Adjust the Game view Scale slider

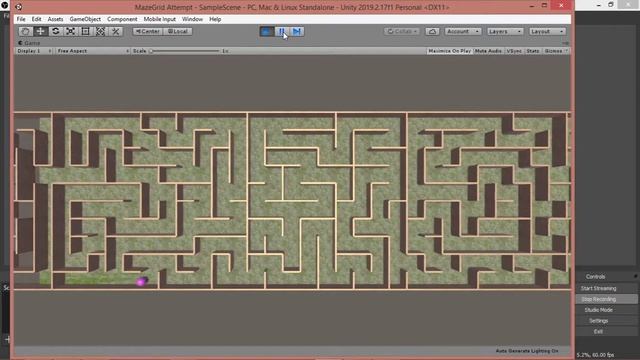click(185, 51)
